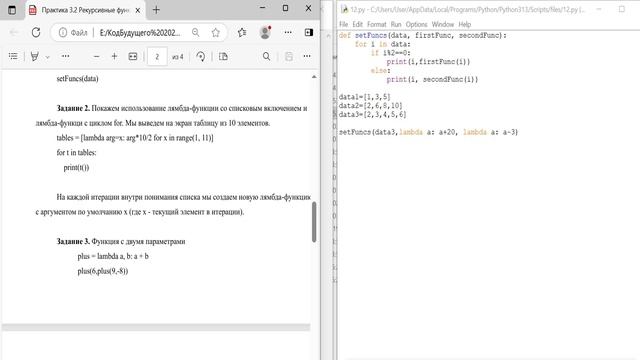The image size is (640, 360).
Task: Open PDF toolbar overflow menu on right
Action: tap(307, 56)
